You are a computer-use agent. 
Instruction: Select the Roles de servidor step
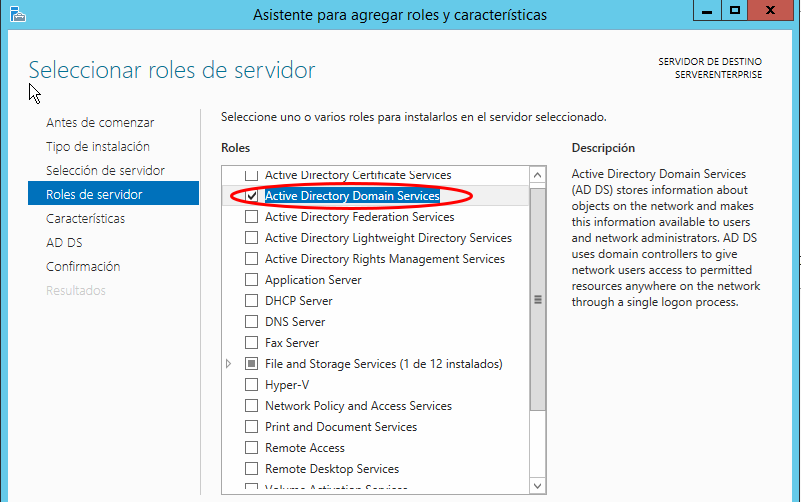pos(113,193)
